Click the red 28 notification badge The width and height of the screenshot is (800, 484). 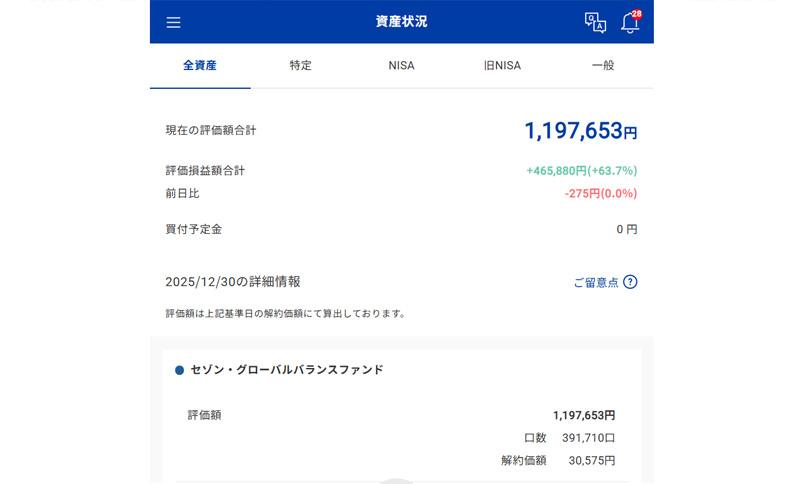point(637,14)
